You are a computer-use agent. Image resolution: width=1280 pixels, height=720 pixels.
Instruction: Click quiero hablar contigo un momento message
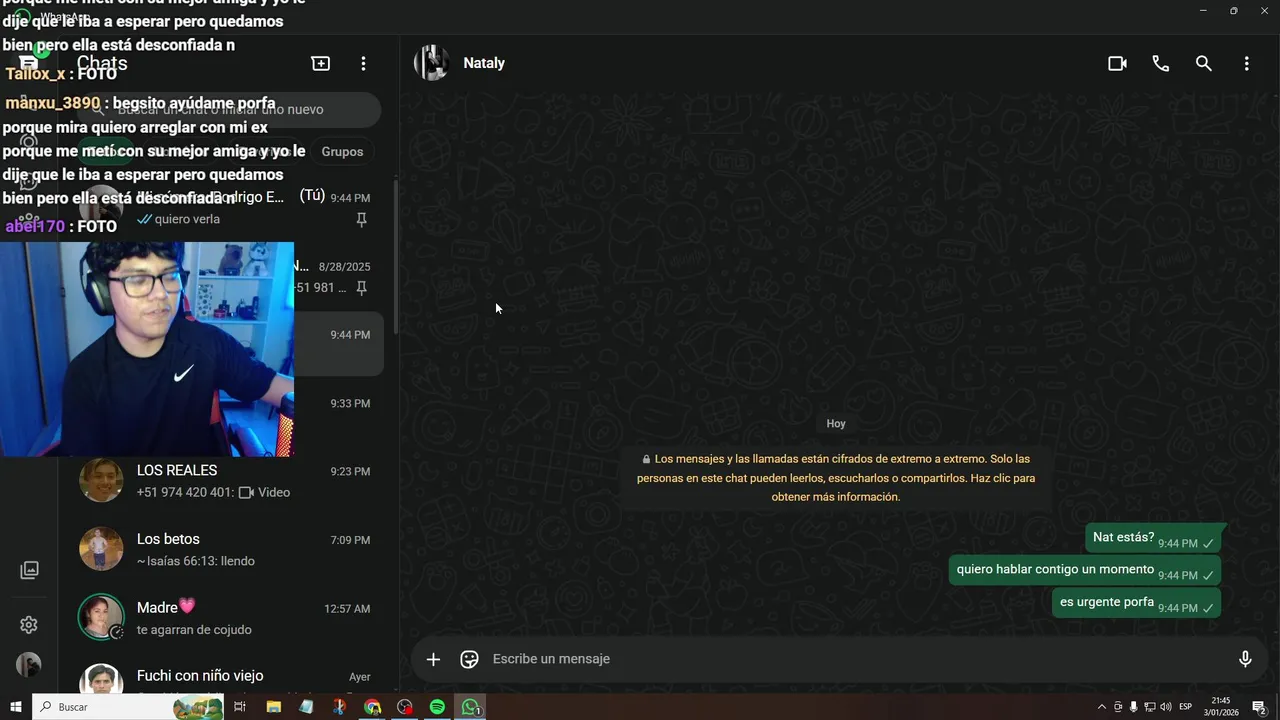tap(1085, 570)
